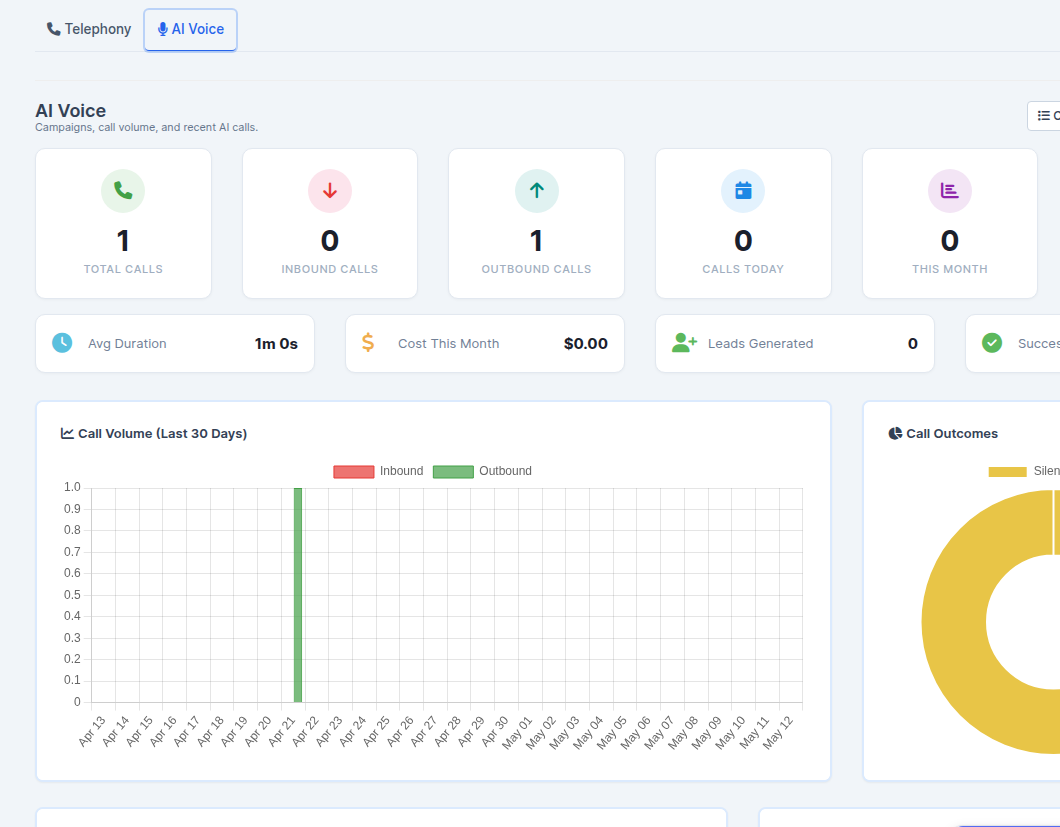Click the Avg Duration value 1m 0s
1060x827 pixels.
coord(276,344)
